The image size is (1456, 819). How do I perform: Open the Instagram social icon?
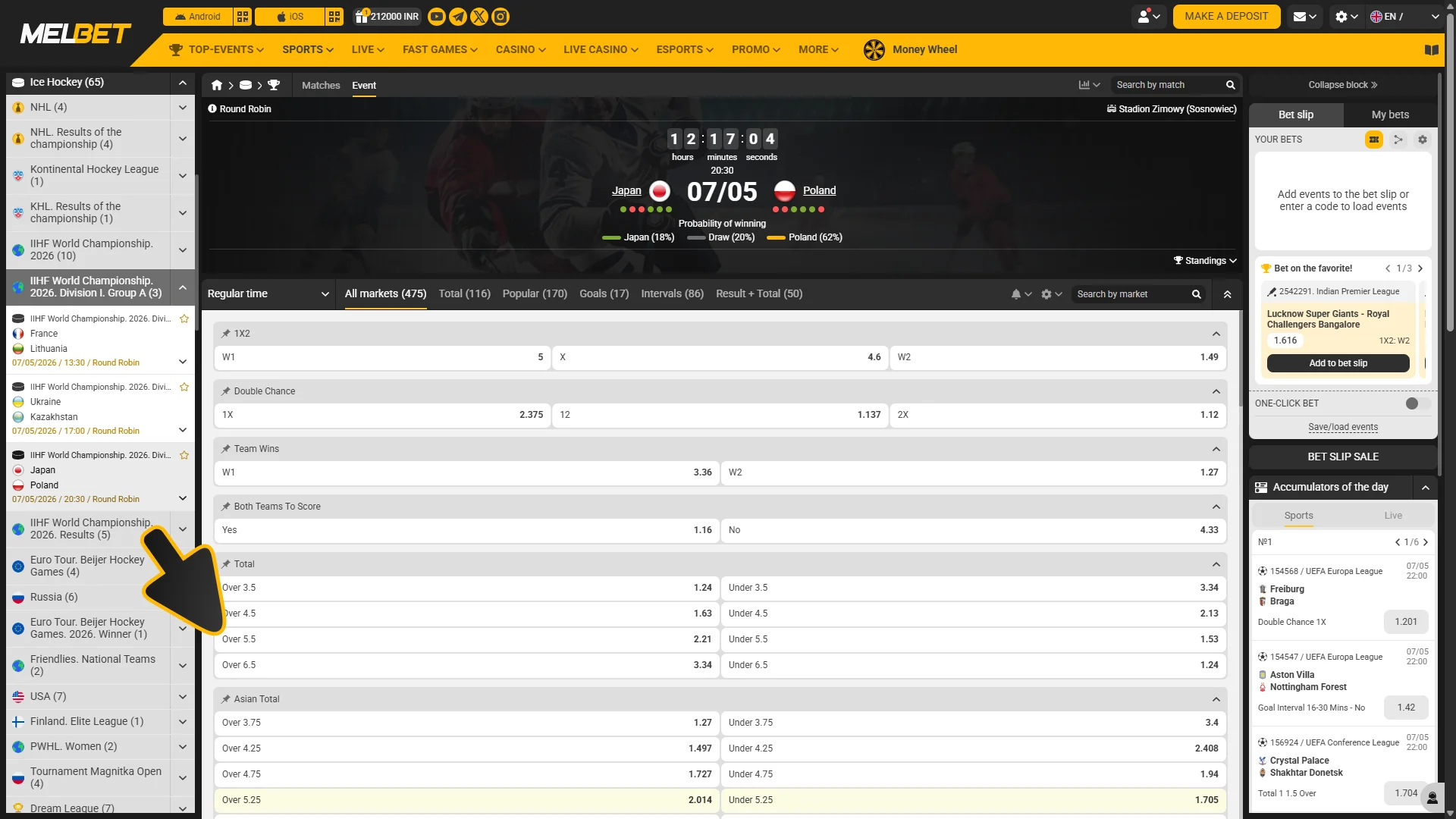[x=500, y=17]
